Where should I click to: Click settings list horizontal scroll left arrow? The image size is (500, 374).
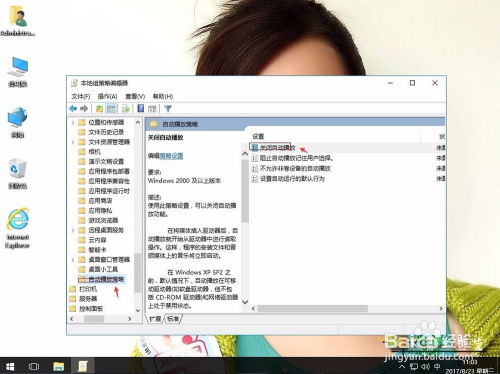pos(253,309)
